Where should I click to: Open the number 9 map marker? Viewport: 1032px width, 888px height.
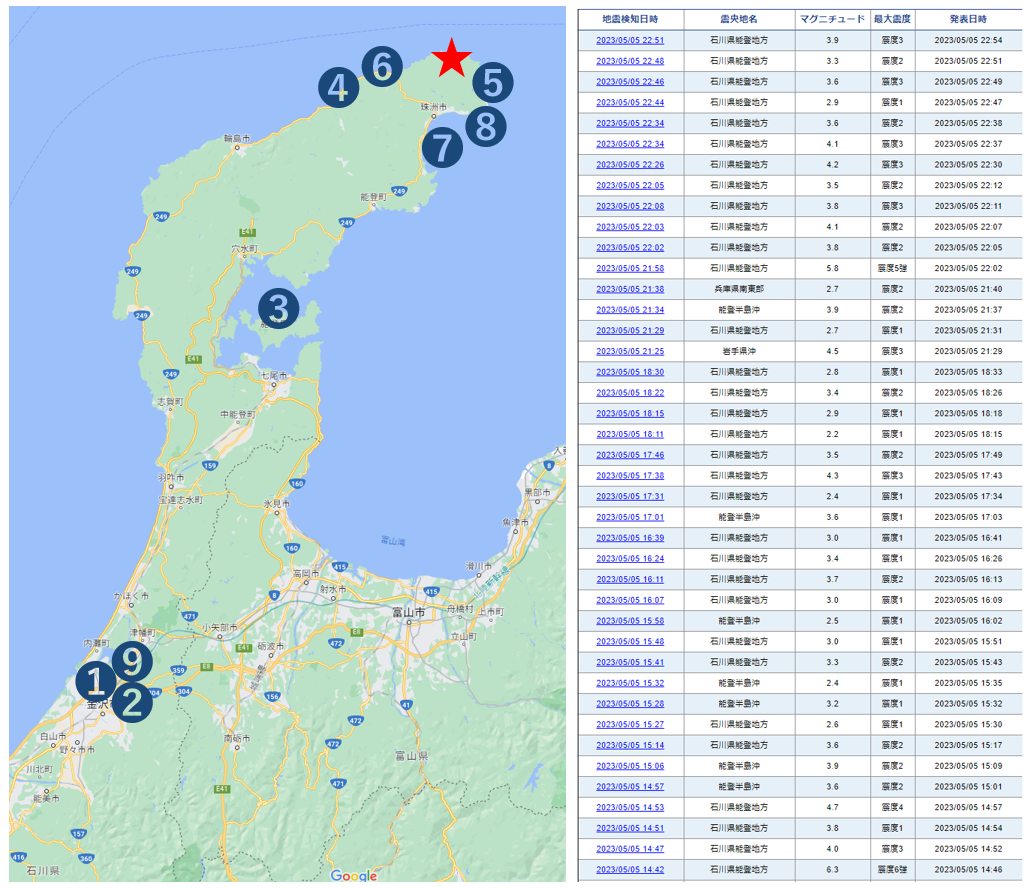132,661
